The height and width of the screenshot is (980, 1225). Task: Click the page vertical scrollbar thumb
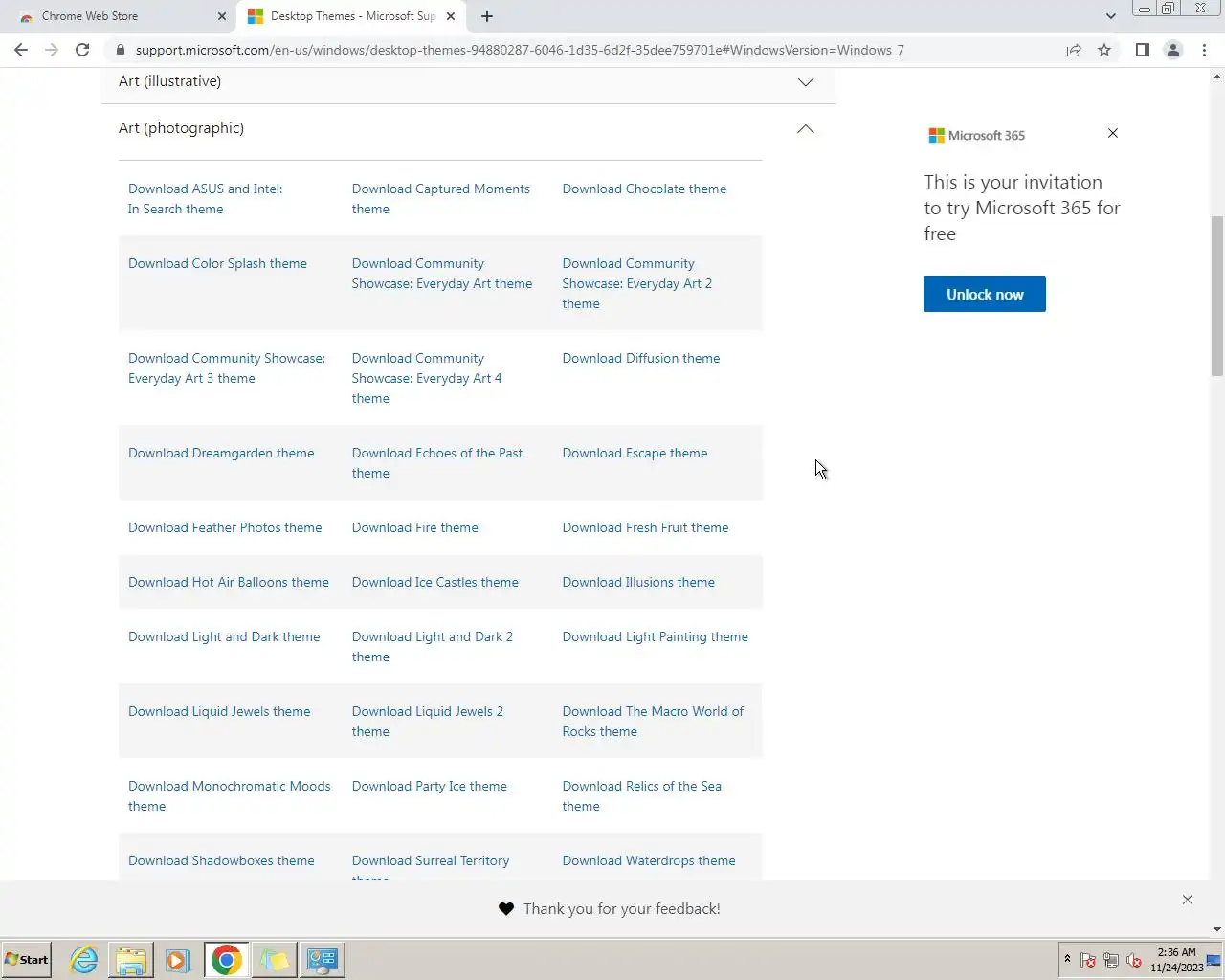coord(1217,296)
